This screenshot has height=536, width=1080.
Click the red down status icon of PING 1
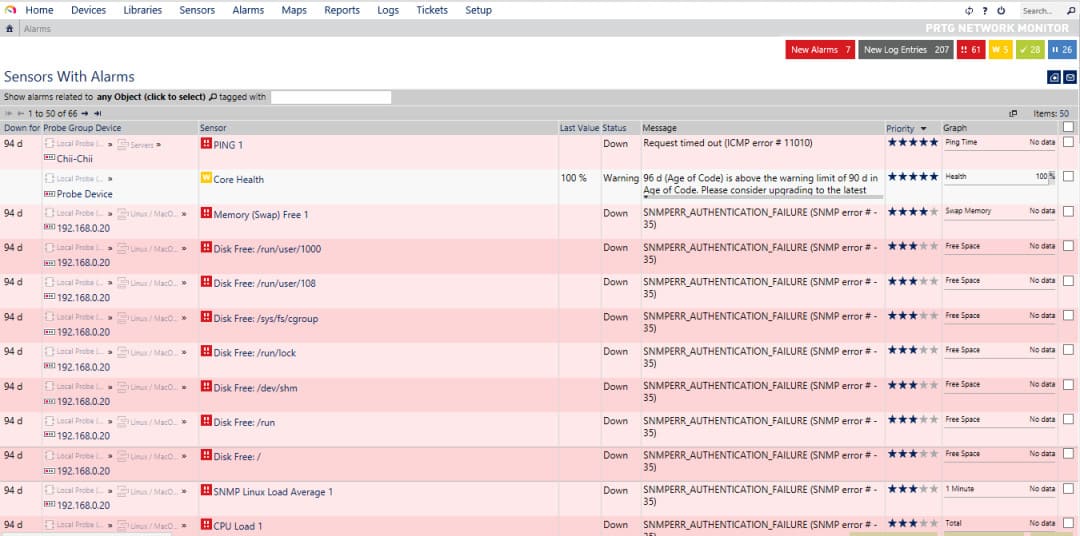206,143
